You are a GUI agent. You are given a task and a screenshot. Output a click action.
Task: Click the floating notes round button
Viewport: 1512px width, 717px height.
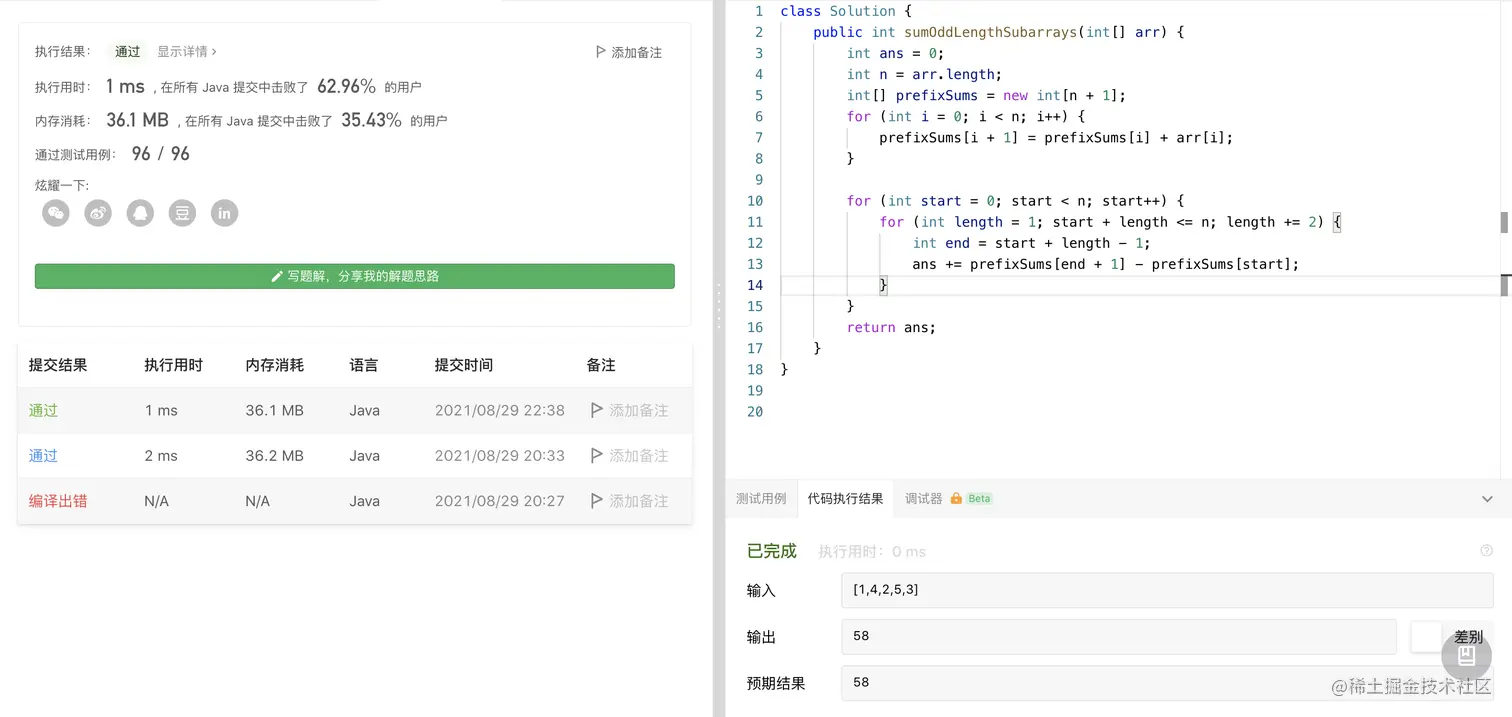1467,656
